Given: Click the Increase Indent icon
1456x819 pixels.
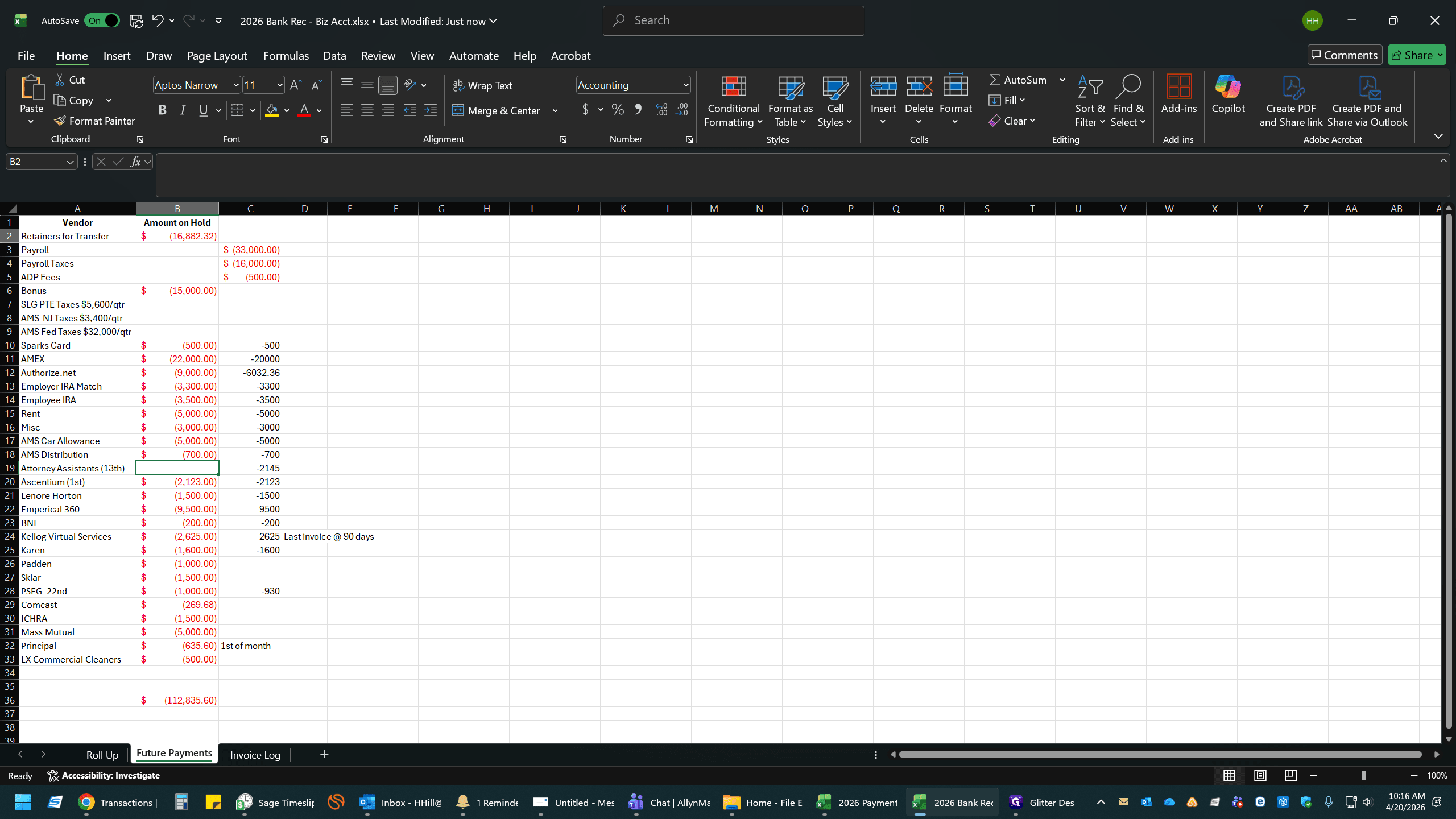Looking at the screenshot, I should 431,110.
